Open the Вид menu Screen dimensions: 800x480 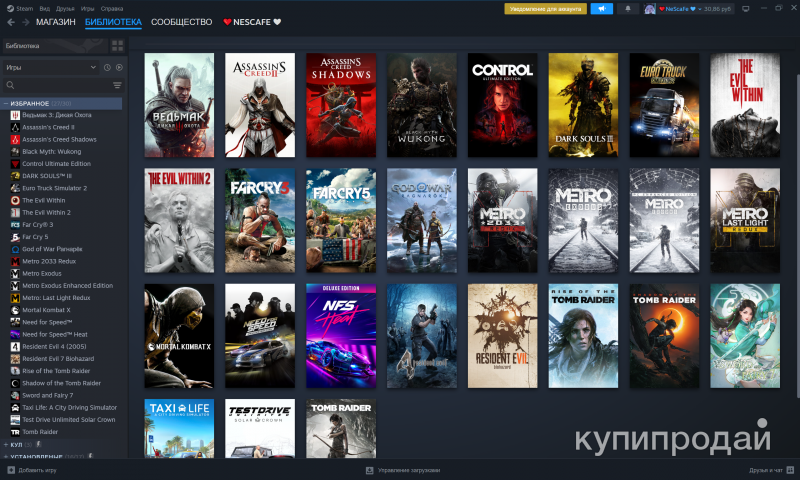click(44, 9)
